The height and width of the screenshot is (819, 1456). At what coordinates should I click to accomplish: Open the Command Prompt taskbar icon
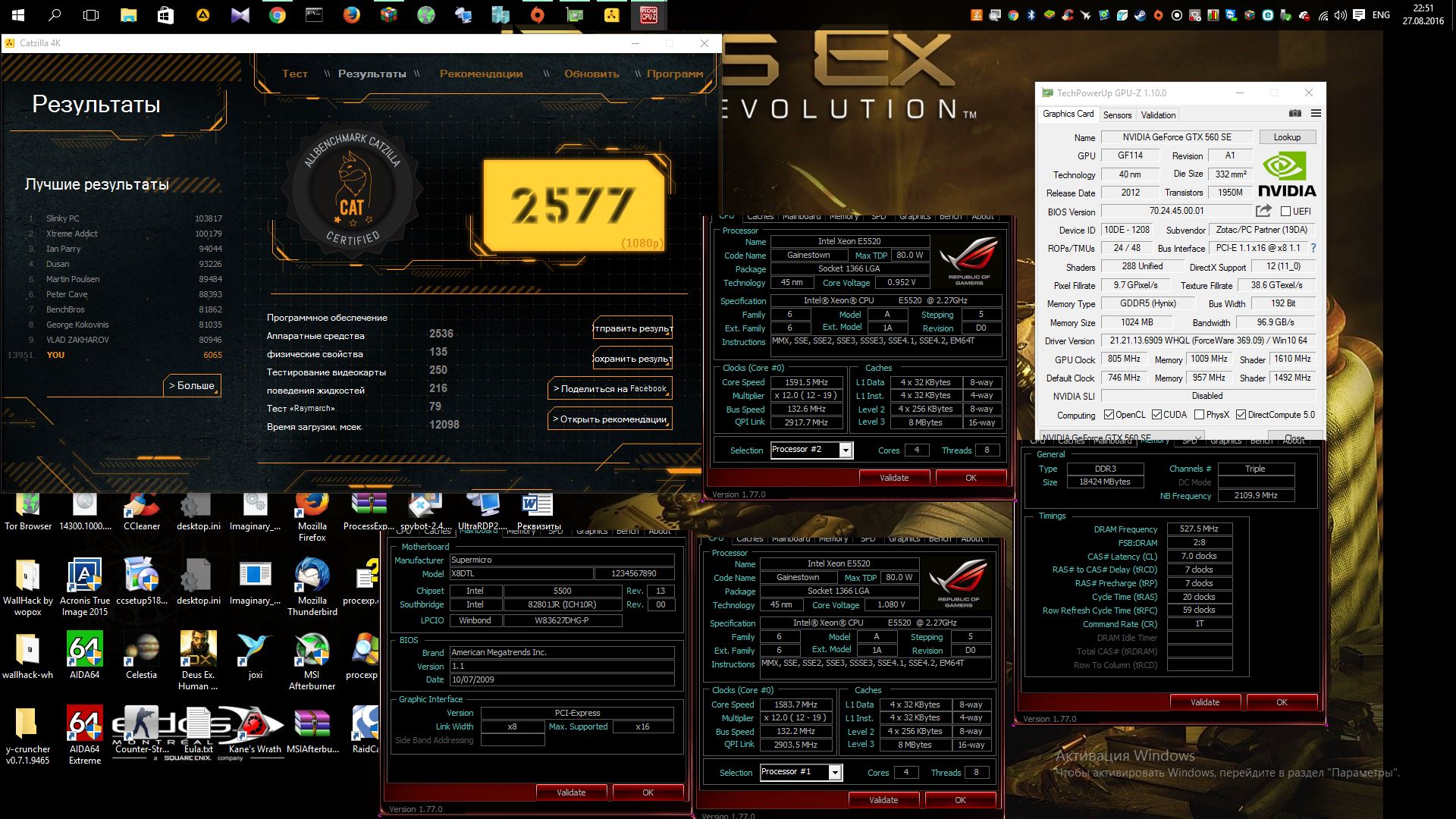click(x=314, y=15)
